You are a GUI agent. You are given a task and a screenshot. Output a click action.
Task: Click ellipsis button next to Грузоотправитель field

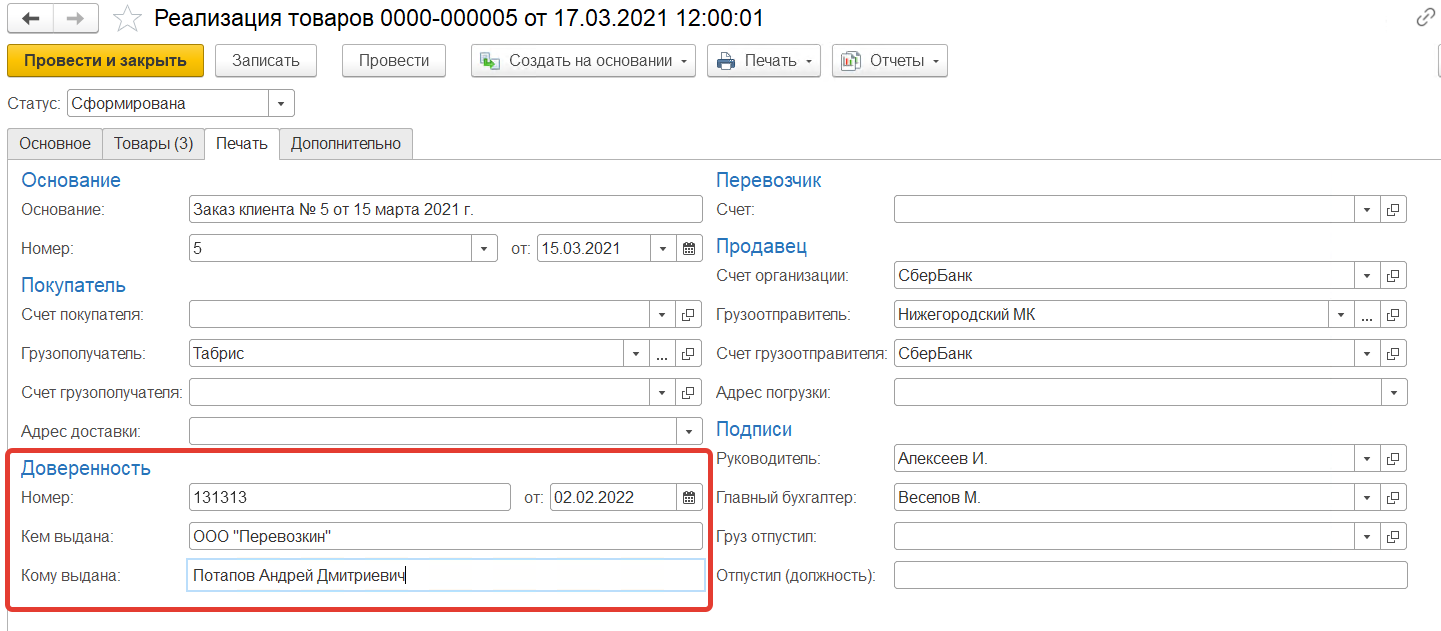pyautogui.click(x=1367, y=315)
